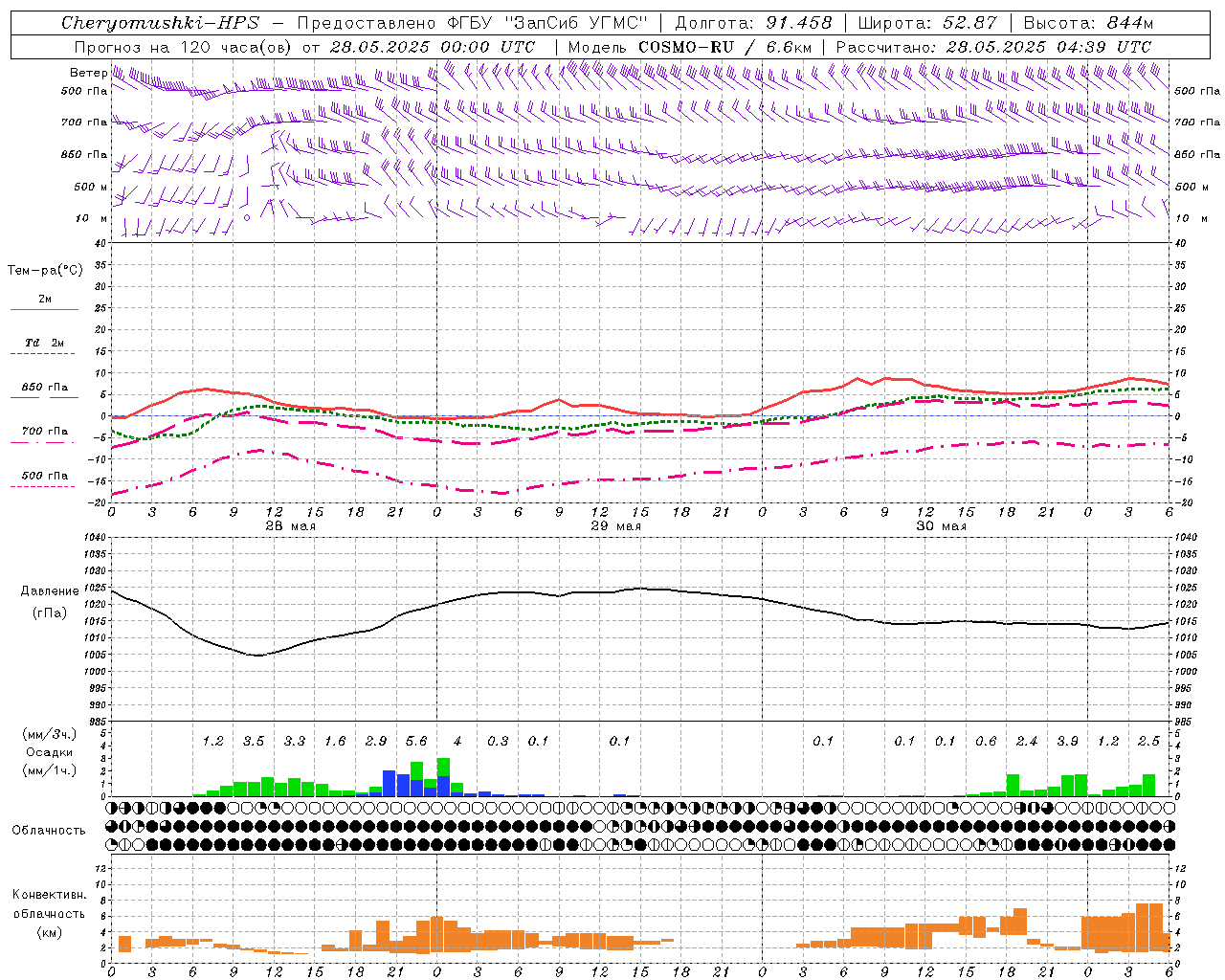Select the longitude value 'Долгота: 91.458'
1225x980 pixels.
753,23
